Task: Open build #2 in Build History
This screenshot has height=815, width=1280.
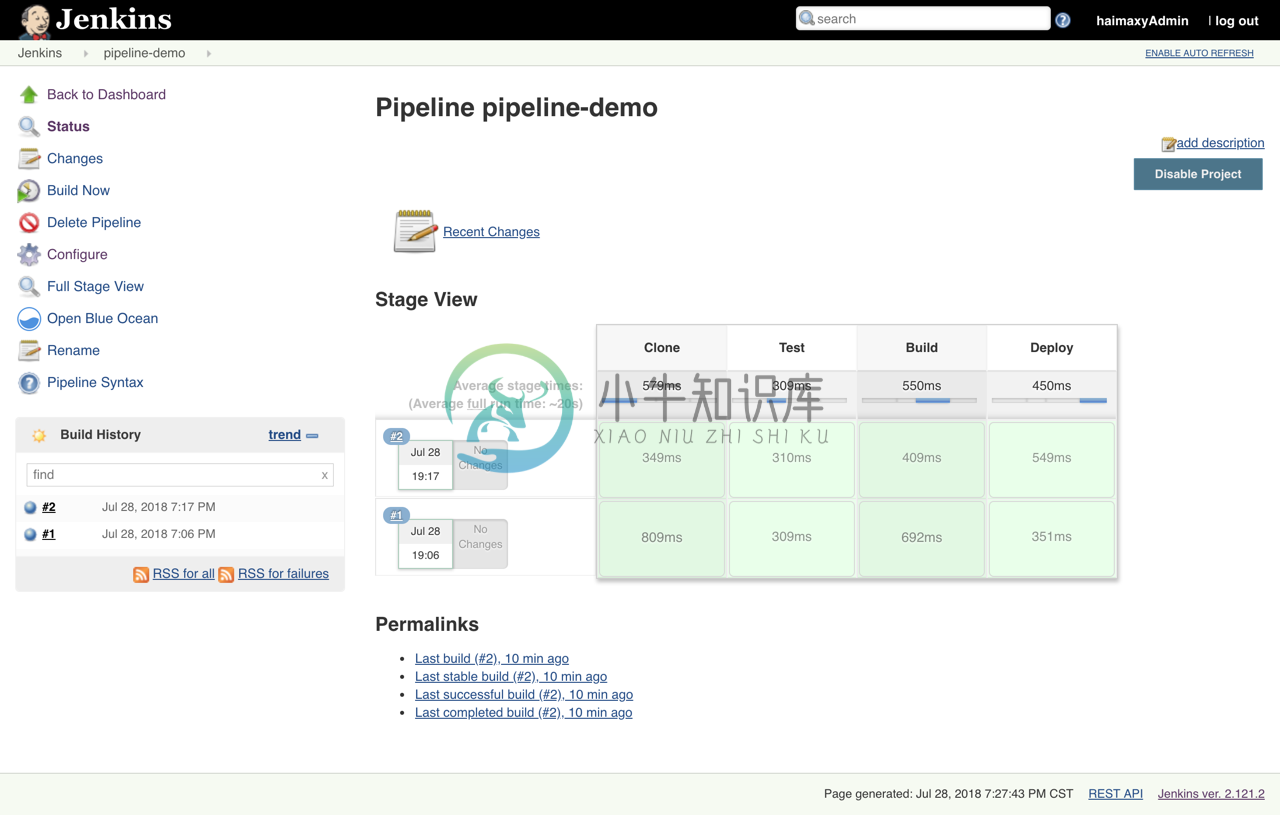Action: [x=48, y=507]
